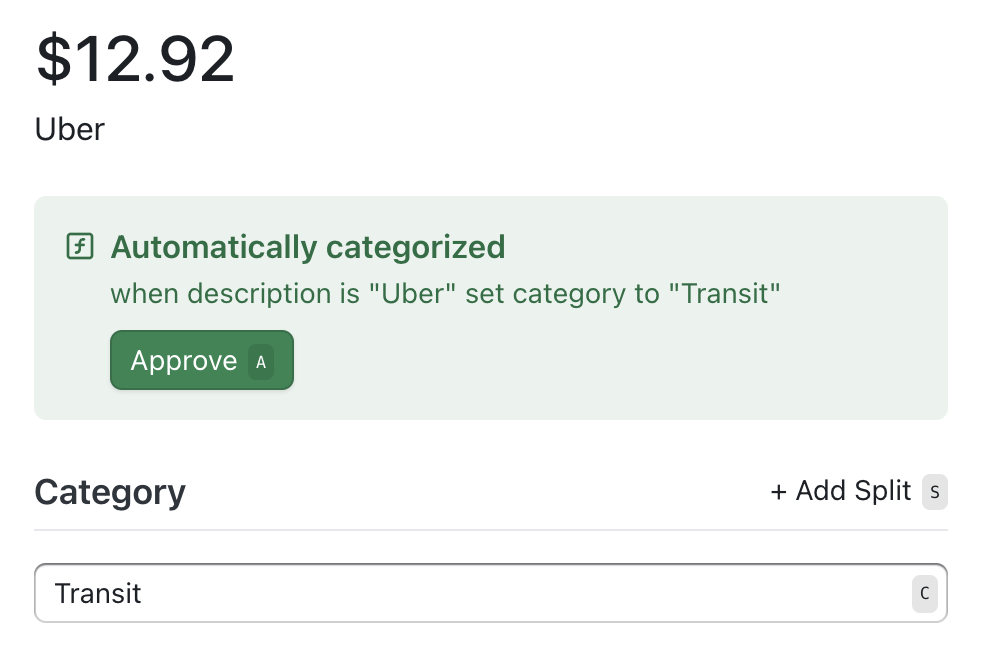Click the Transit category input field
Screen dimensions: 982x646
400,593
